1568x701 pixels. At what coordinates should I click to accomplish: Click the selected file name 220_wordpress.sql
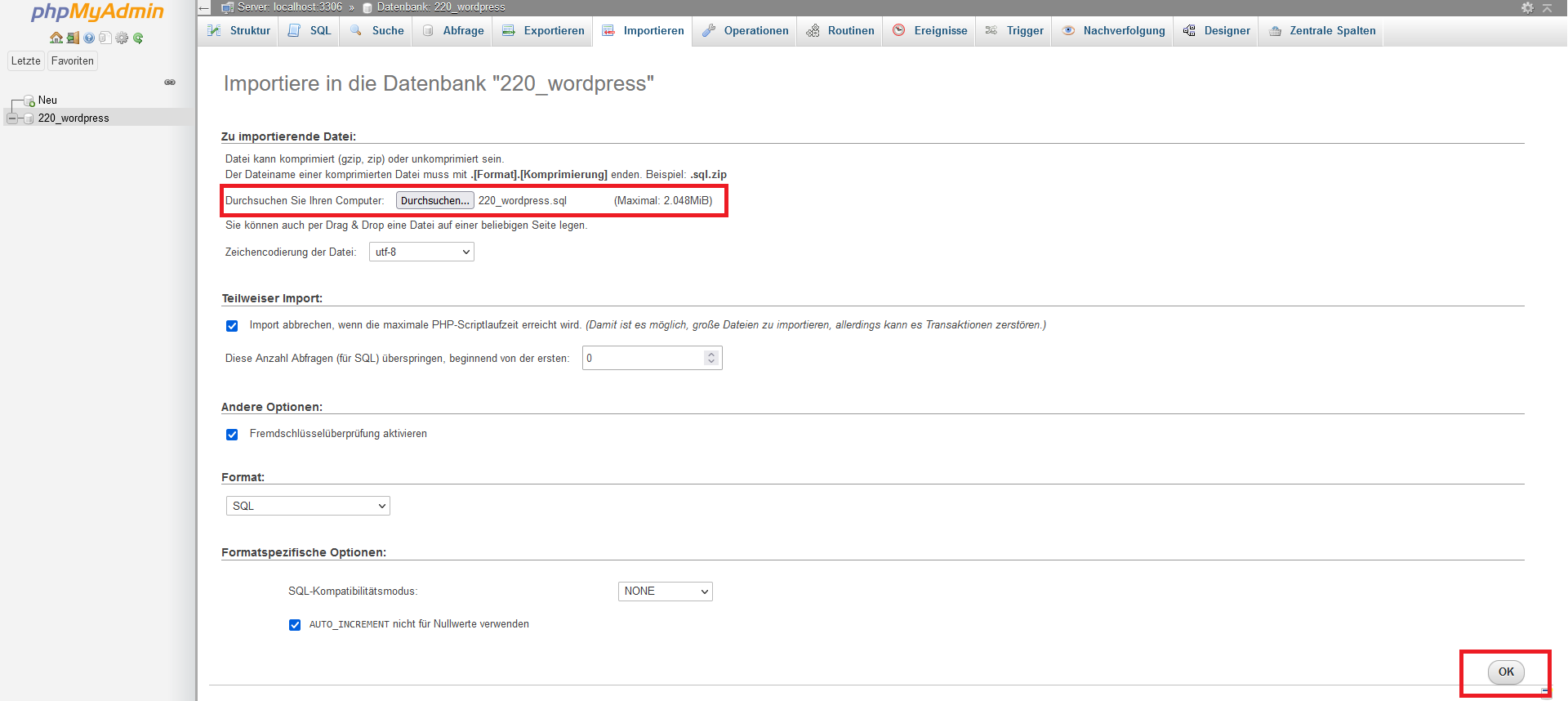[x=523, y=201]
